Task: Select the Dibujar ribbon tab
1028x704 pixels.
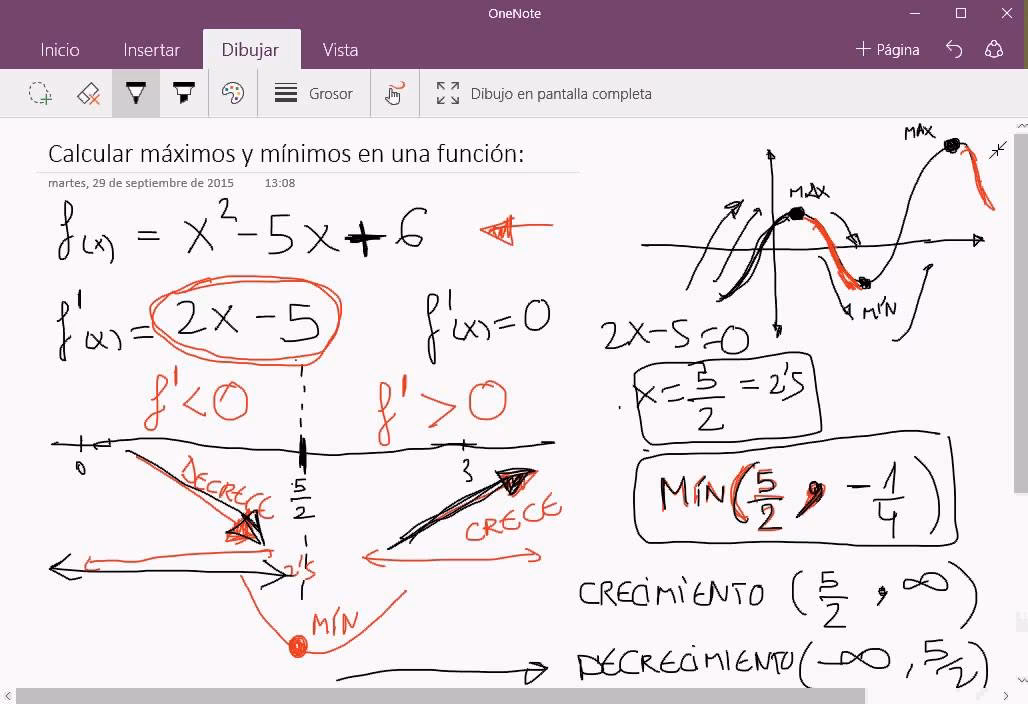Action: click(251, 49)
